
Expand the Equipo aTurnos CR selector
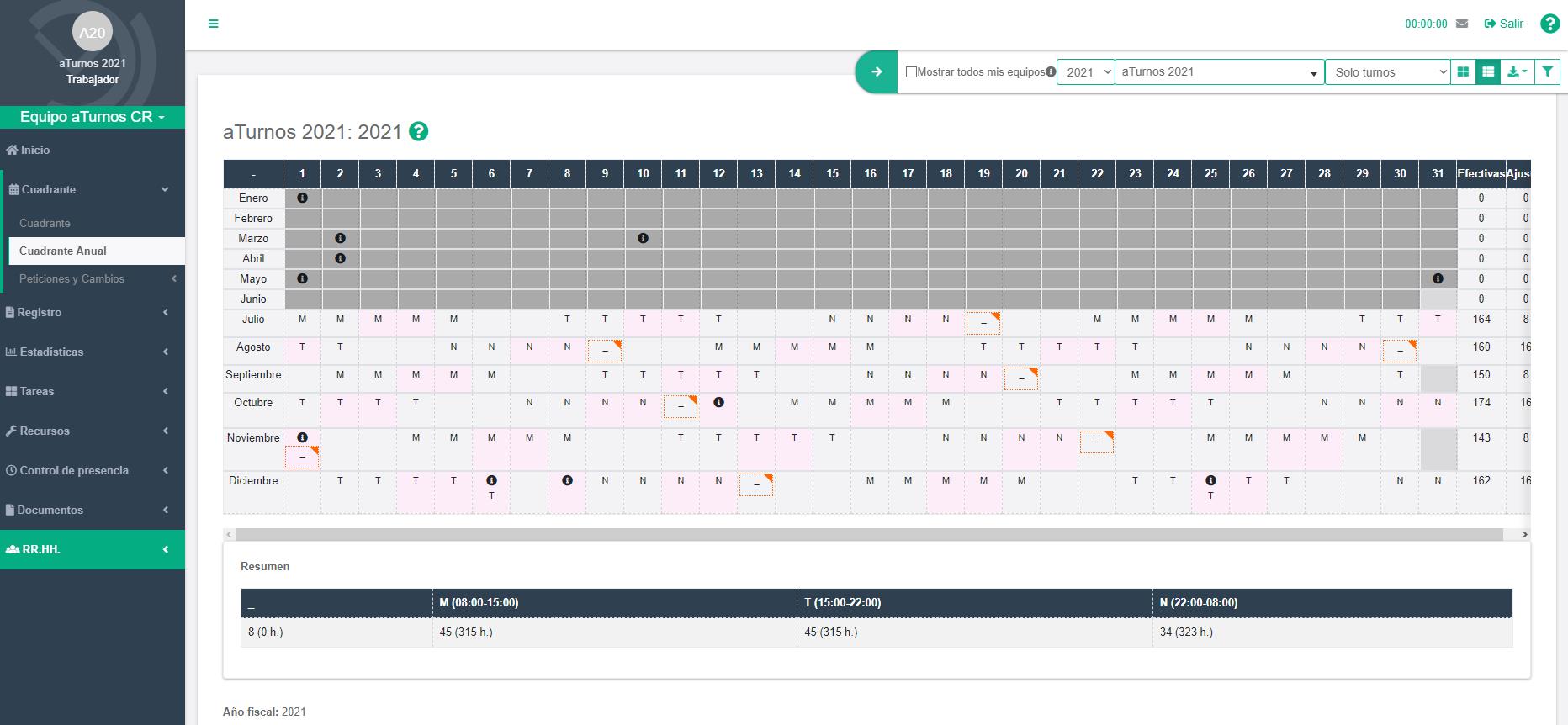[93, 117]
